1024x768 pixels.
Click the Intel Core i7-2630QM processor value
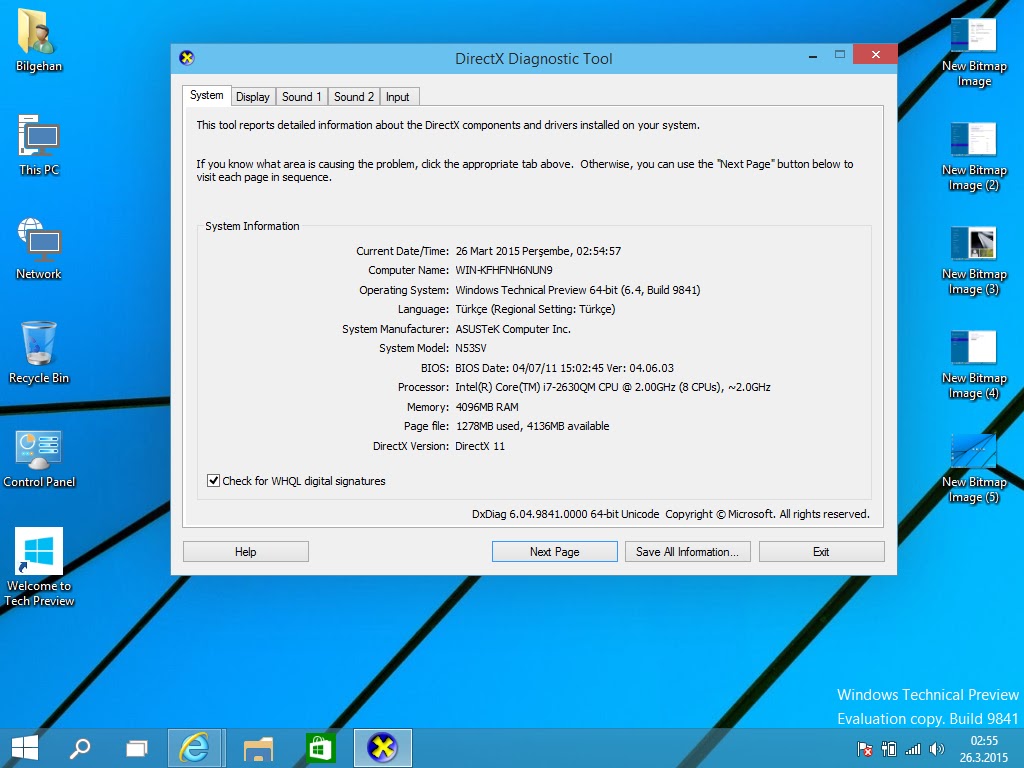click(613, 387)
